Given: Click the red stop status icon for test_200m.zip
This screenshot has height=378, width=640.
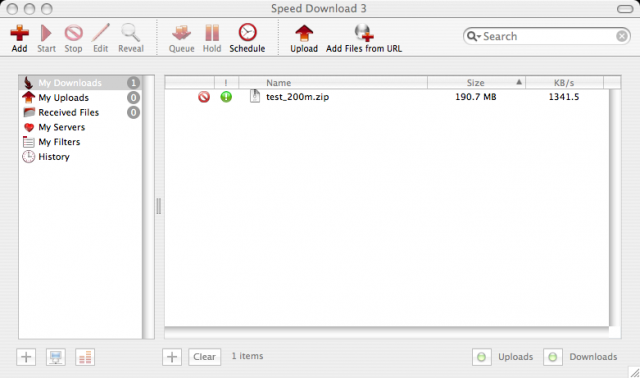Looking at the screenshot, I should coord(204,97).
